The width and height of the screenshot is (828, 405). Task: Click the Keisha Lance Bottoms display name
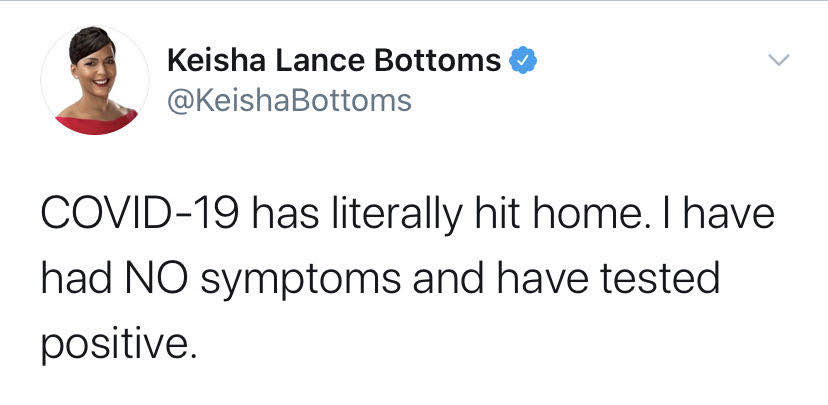coord(334,60)
